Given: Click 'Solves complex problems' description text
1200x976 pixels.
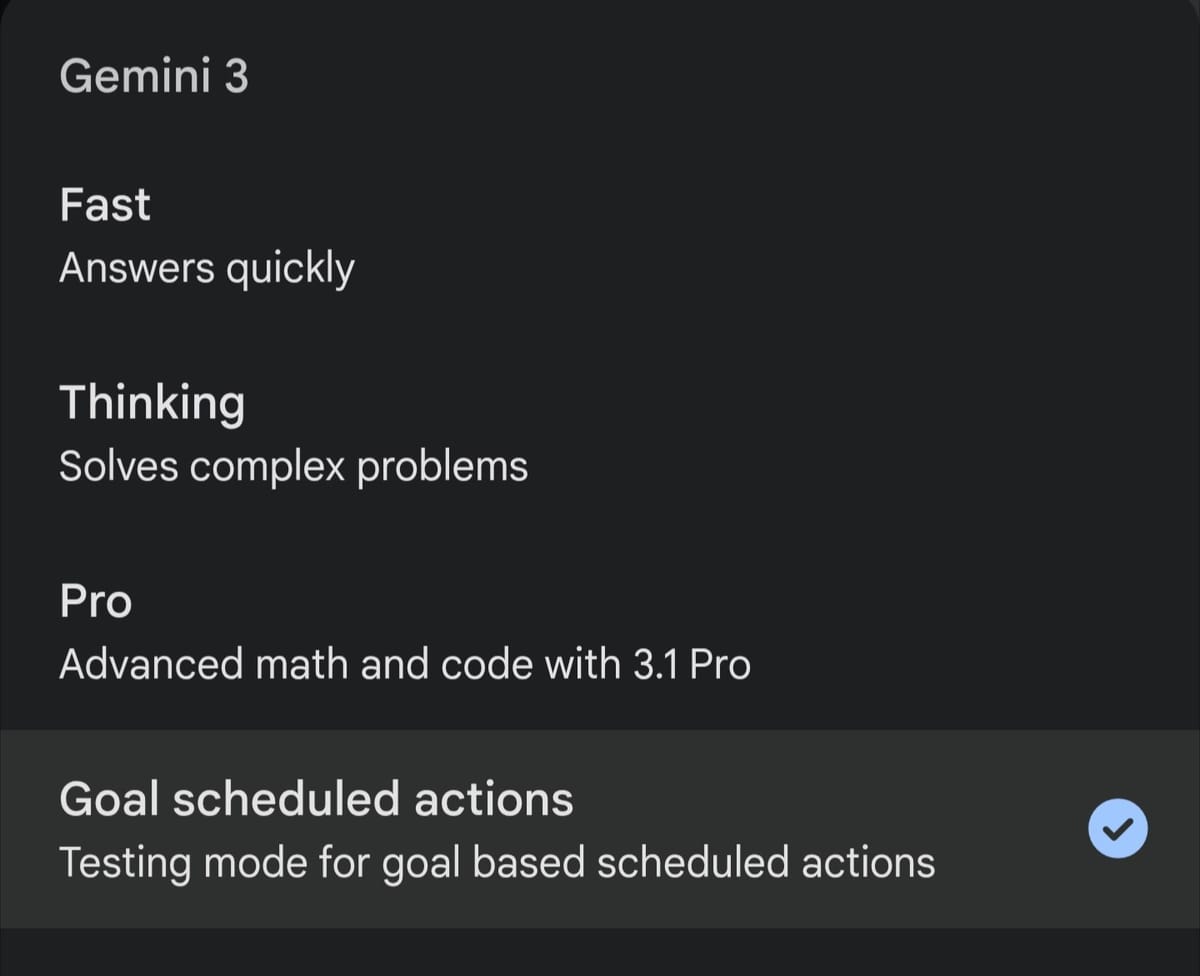Looking at the screenshot, I should [294, 465].
